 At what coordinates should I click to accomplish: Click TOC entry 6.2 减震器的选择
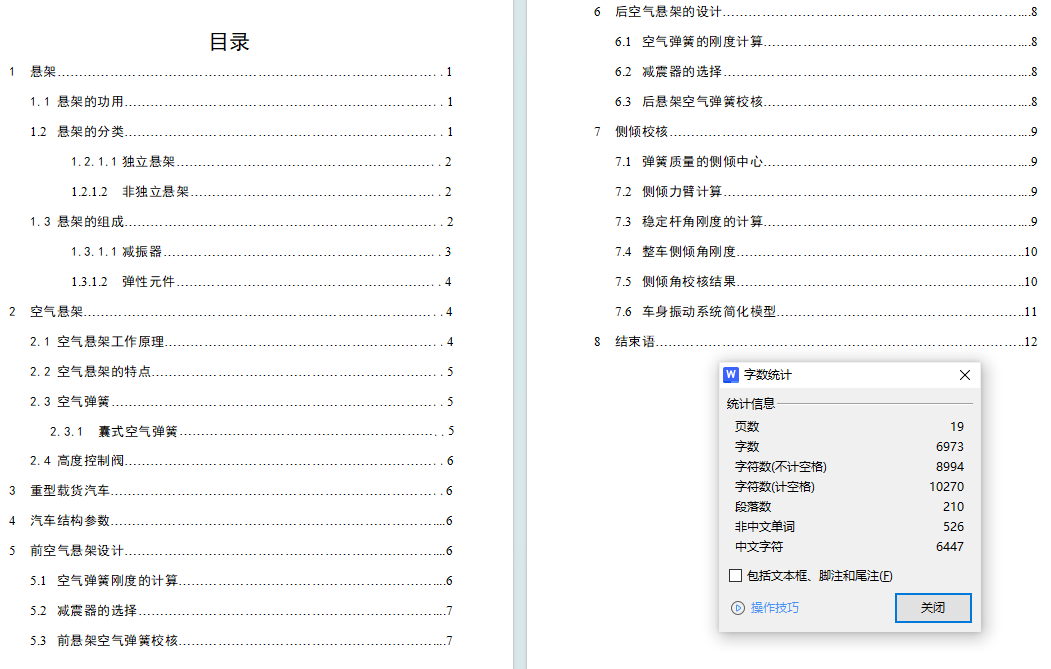coord(826,72)
